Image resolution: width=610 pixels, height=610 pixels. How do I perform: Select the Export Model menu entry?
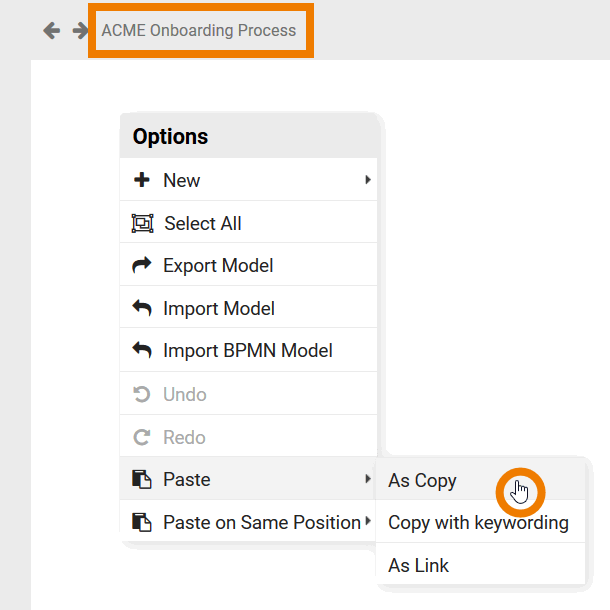(x=218, y=265)
